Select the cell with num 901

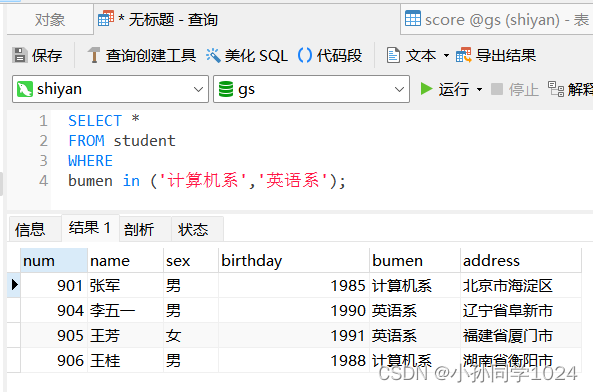pyautogui.click(x=54, y=285)
